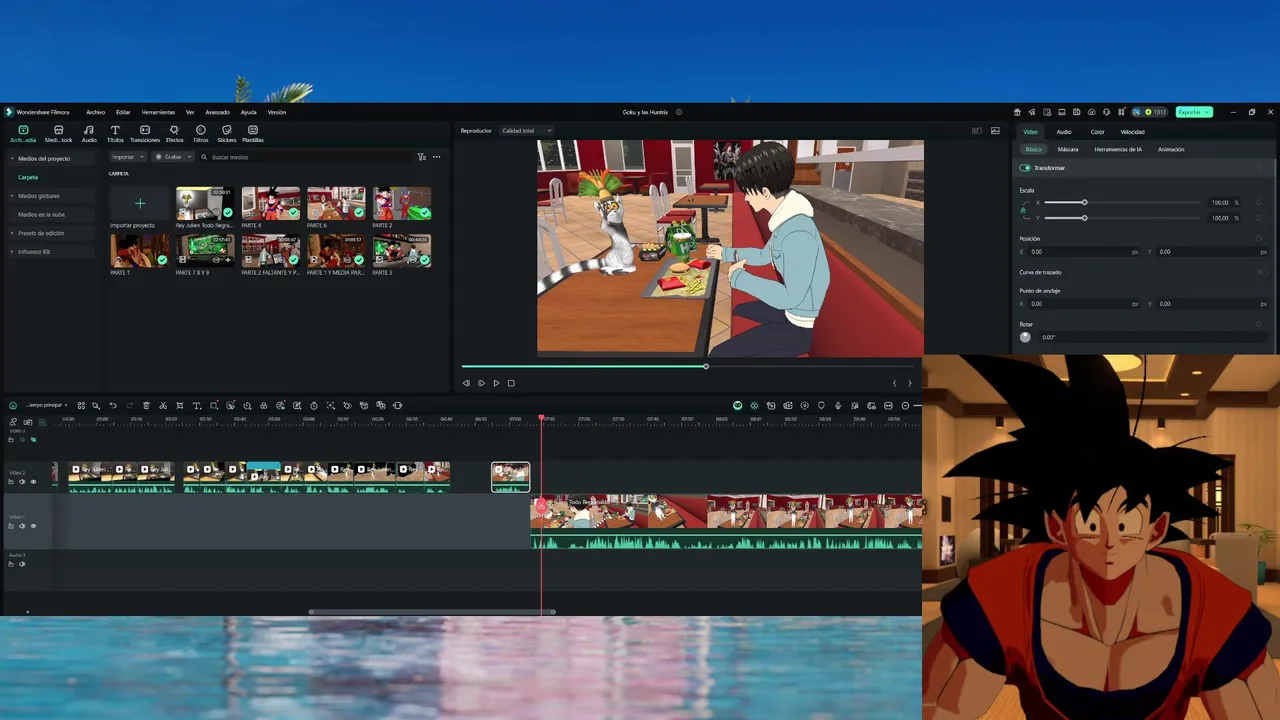Click the play button under preview

click(496, 383)
